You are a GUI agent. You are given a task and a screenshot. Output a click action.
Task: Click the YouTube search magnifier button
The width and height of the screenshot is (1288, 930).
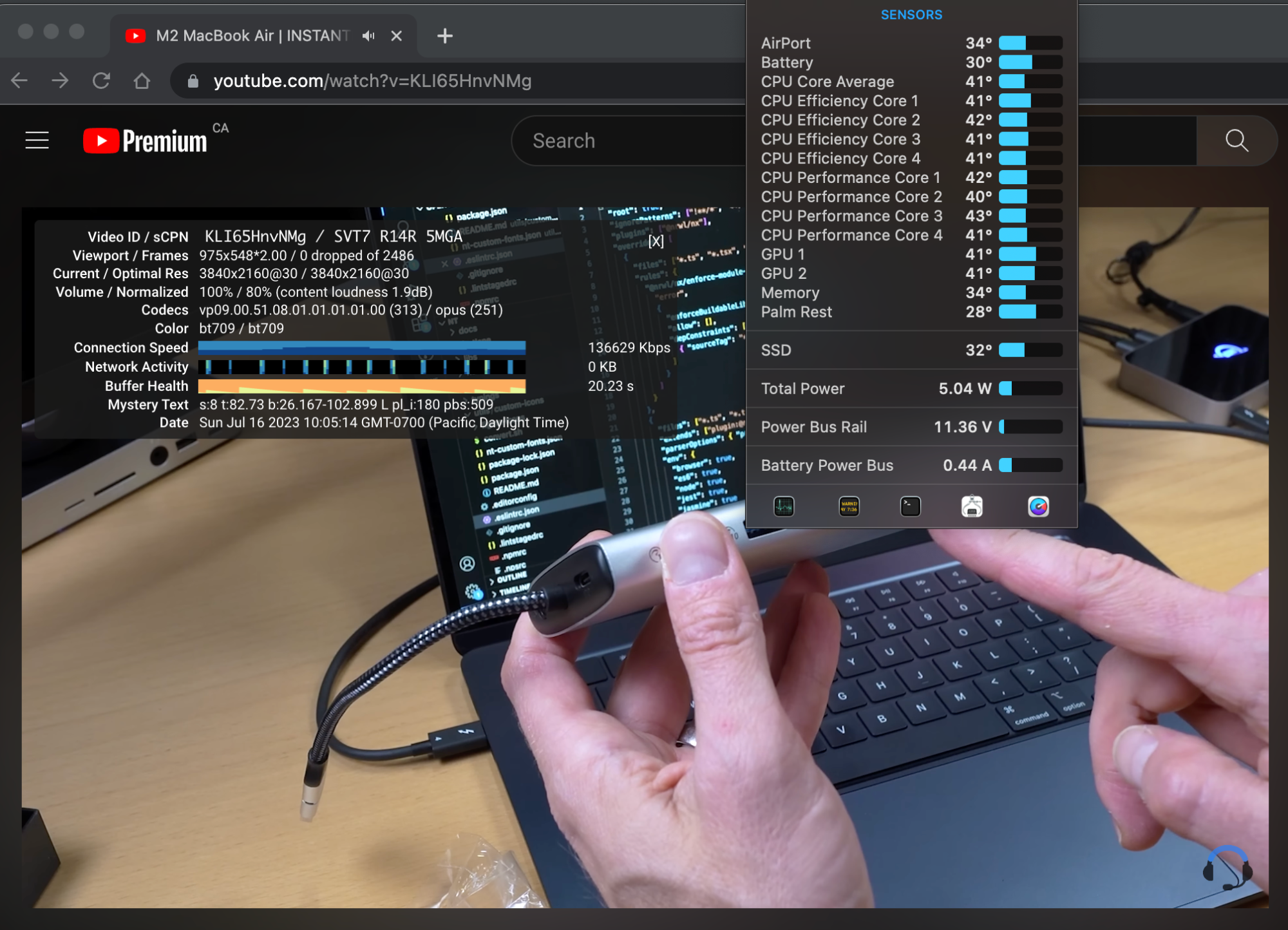pos(1236,140)
